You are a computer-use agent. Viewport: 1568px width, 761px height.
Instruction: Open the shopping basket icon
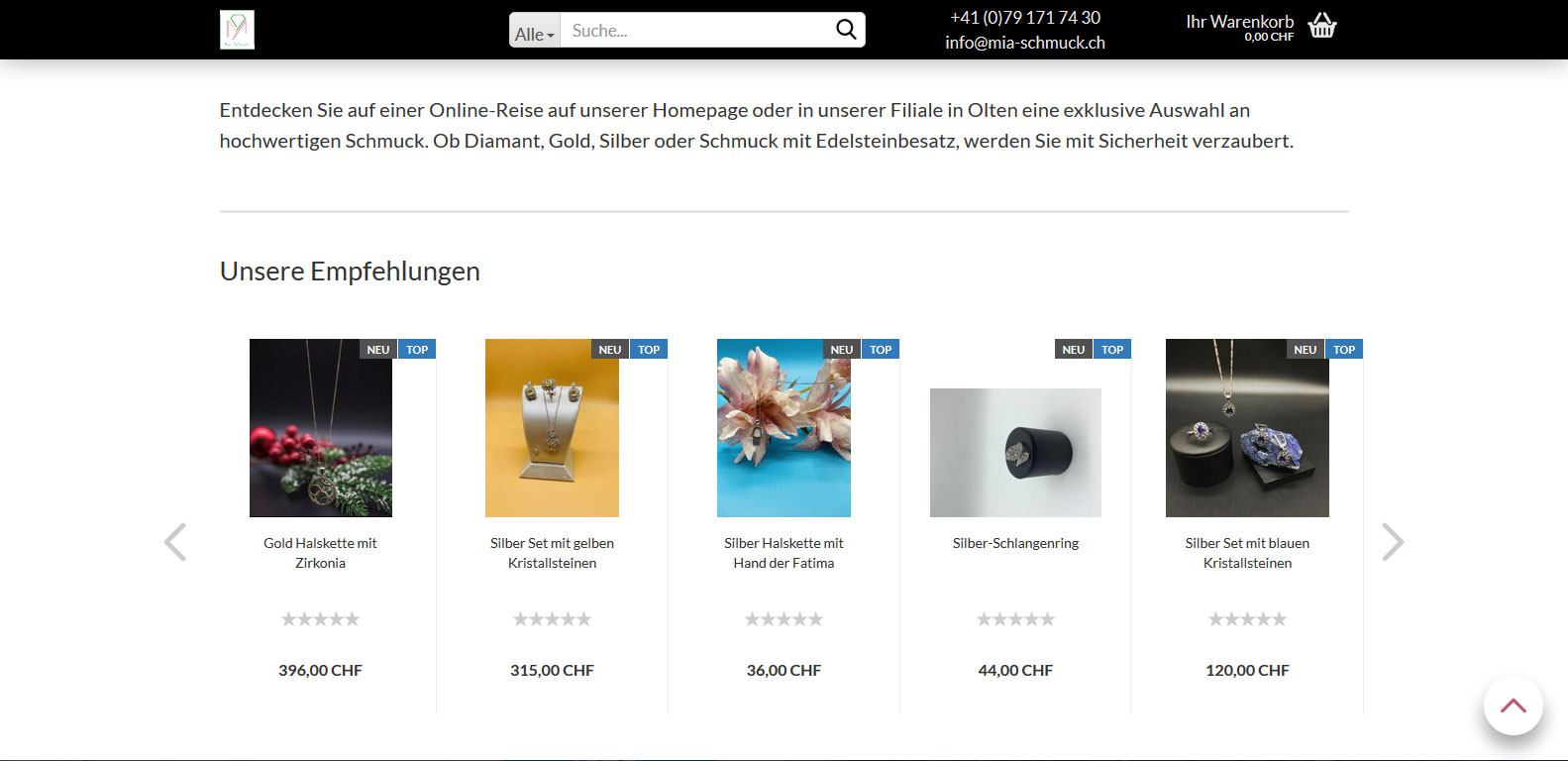pyautogui.click(x=1322, y=25)
